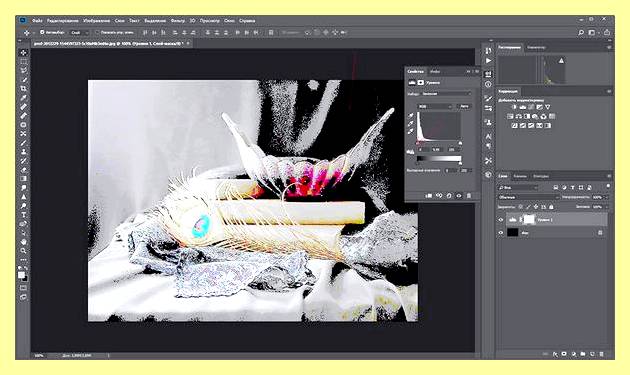Reset Levels to adjustment defaults
Viewport: 630px width, 375px height.
point(449,196)
